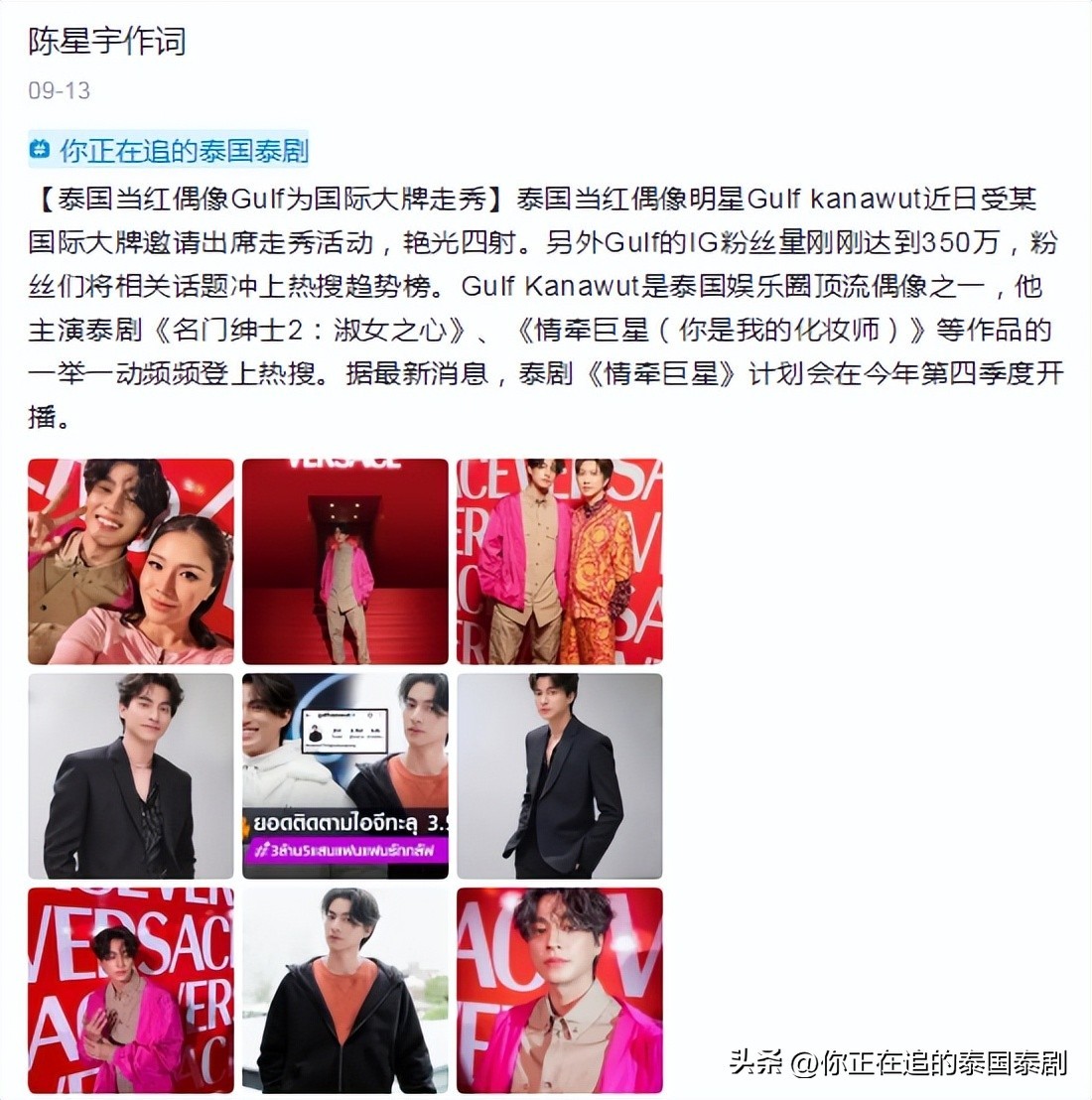Click the 09-13 post date
Image resolution: width=1092 pixels, height=1100 pixels.
coord(59,90)
